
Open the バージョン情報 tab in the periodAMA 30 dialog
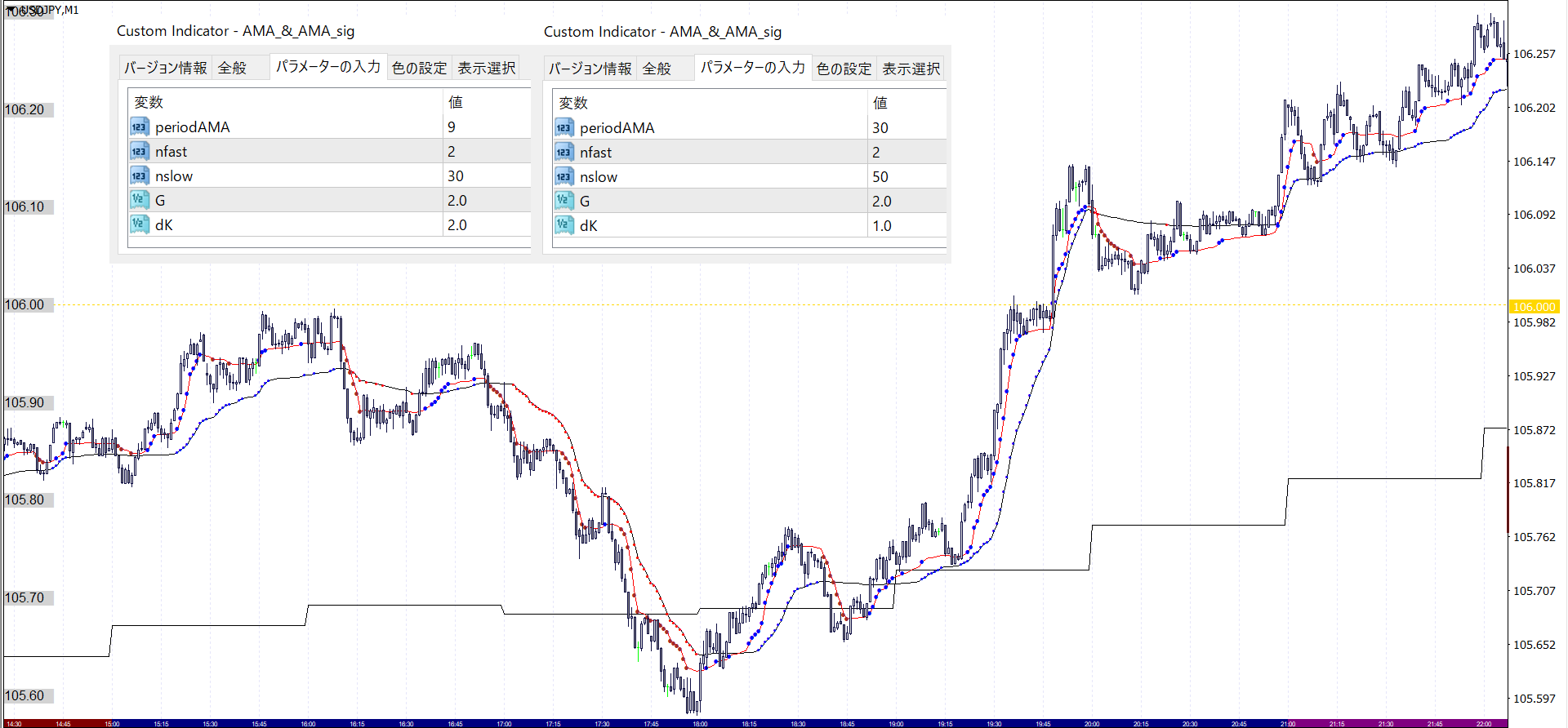point(590,69)
